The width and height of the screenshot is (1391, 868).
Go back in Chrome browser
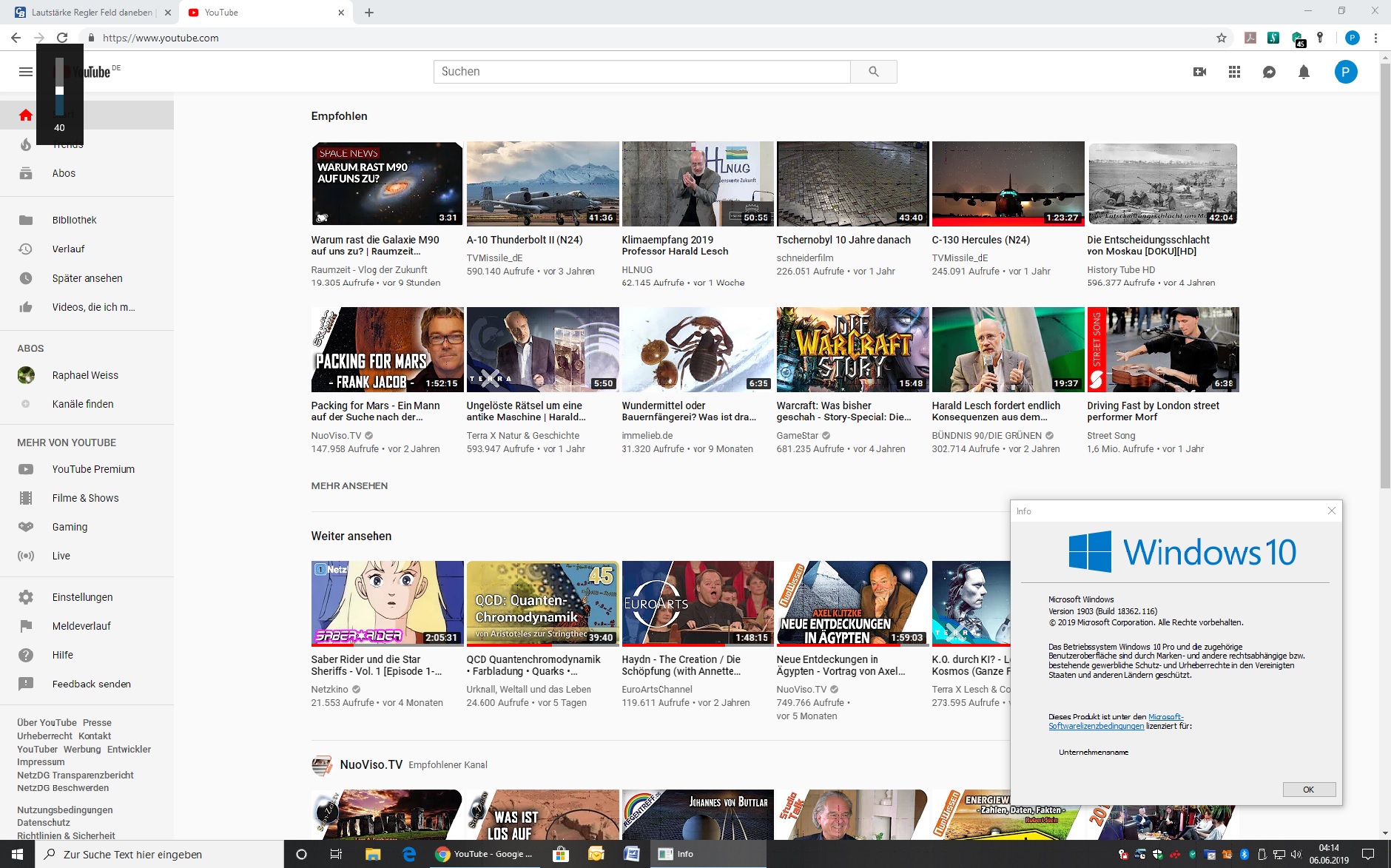tap(16, 38)
